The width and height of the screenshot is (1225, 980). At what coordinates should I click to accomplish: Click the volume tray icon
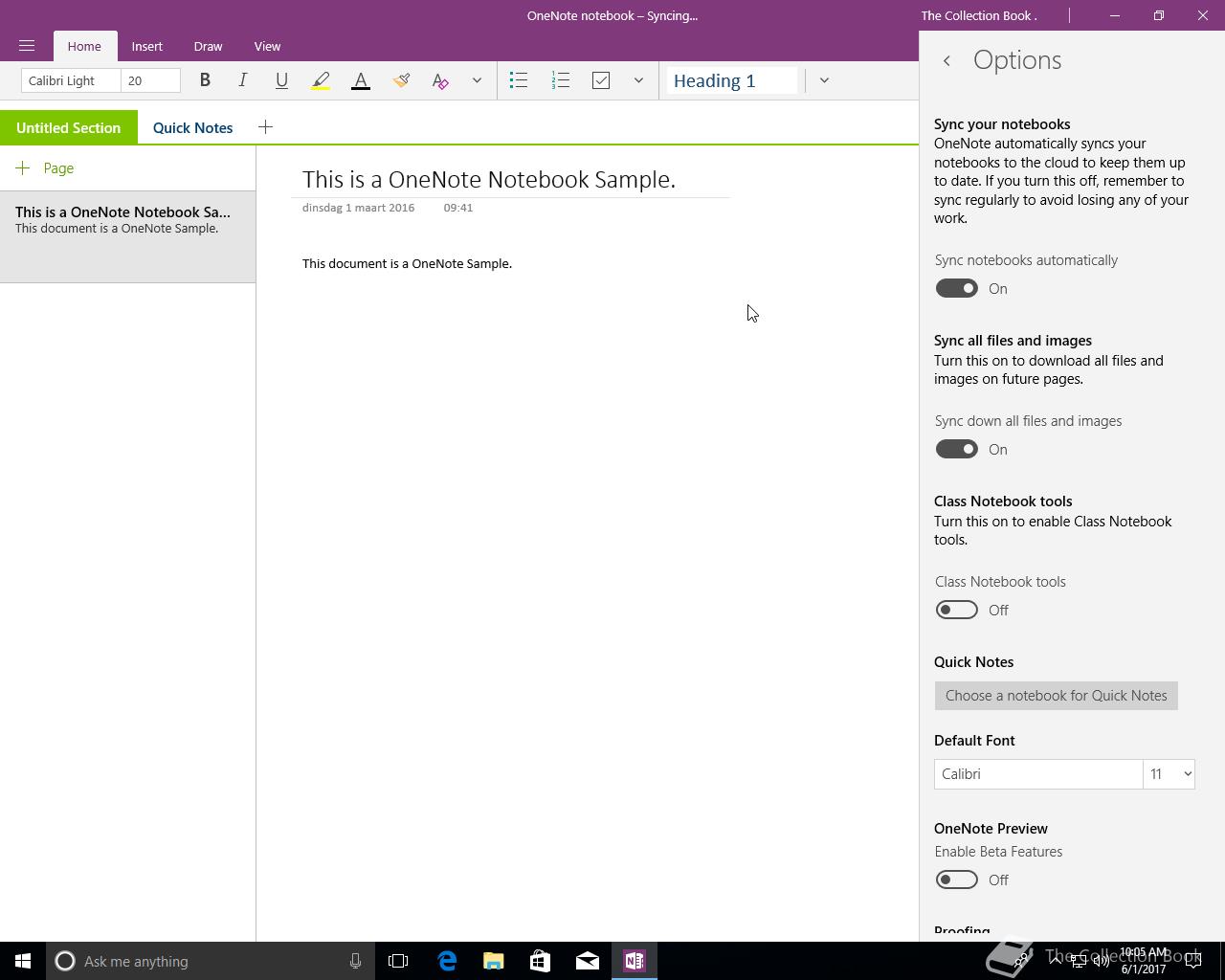point(1101,962)
